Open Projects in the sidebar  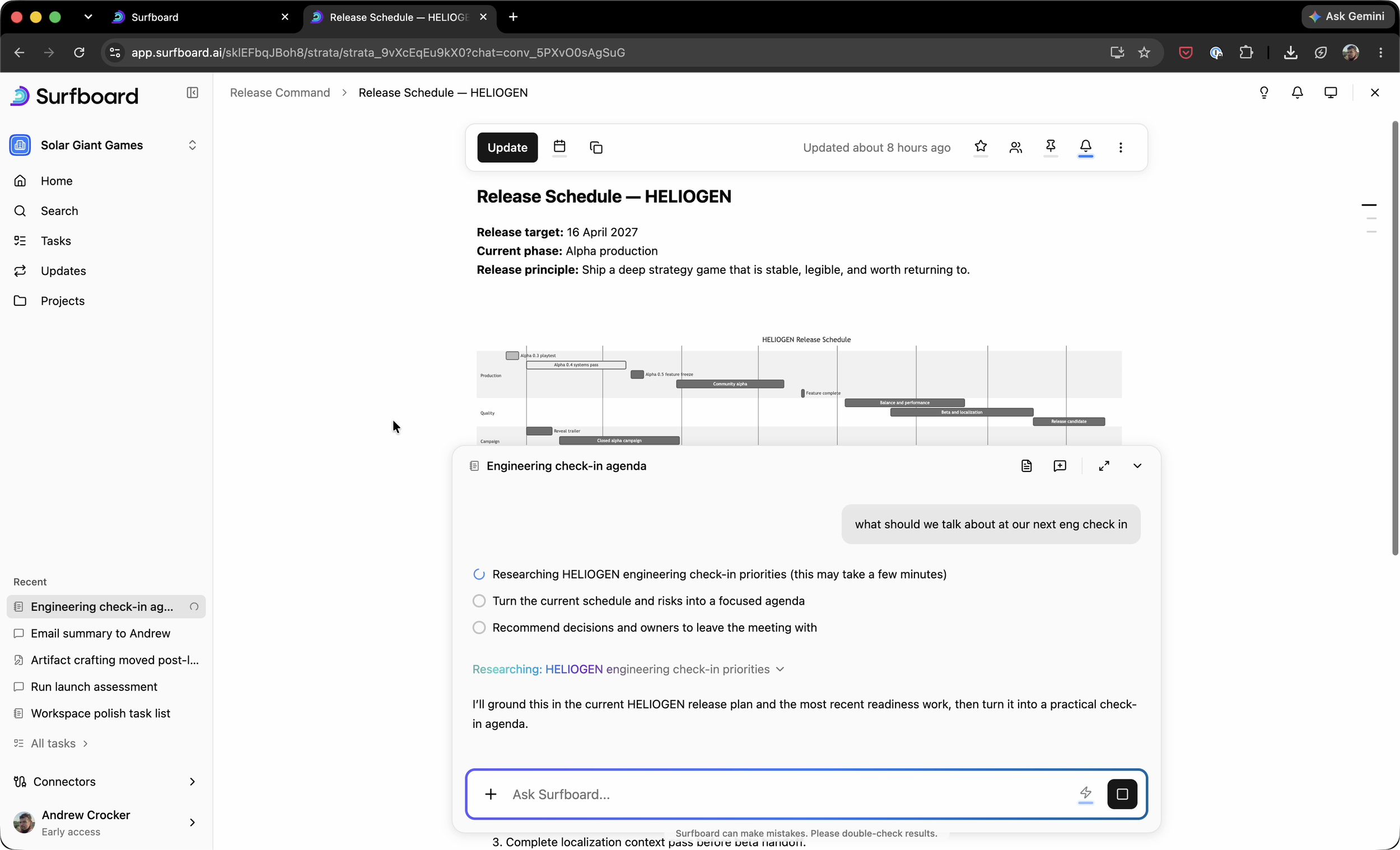[106, 301]
